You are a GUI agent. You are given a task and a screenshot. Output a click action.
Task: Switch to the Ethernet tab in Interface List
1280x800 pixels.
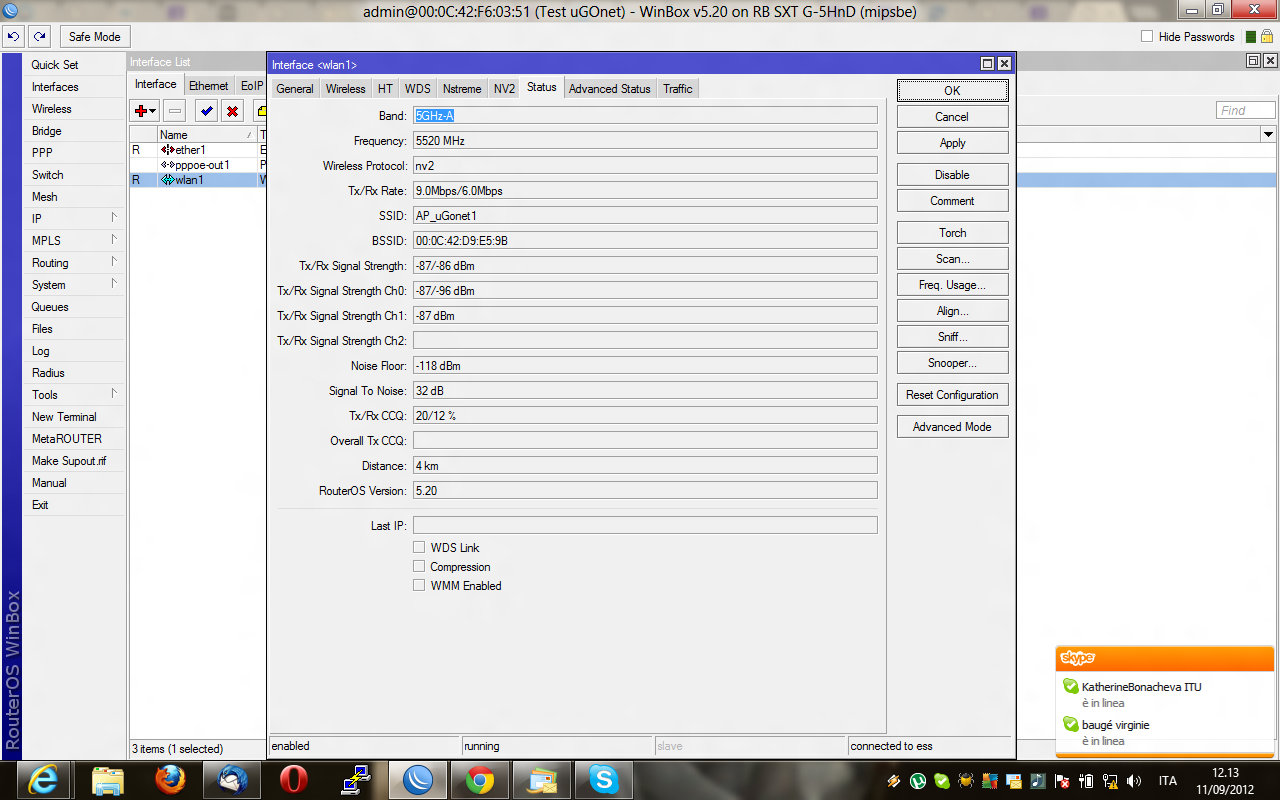click(x=209, y=86)
